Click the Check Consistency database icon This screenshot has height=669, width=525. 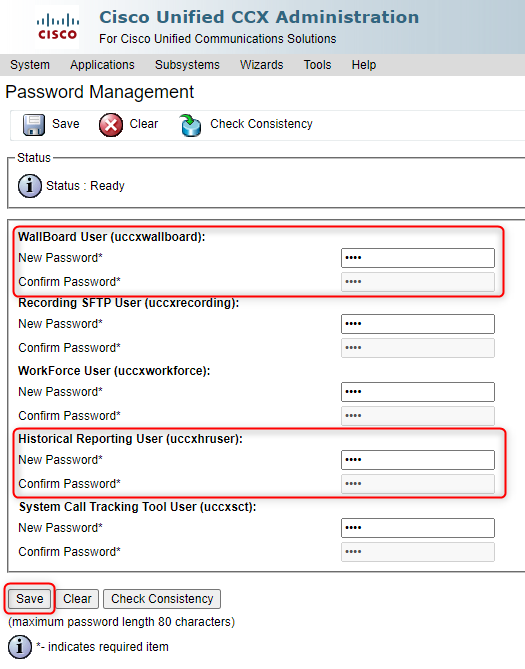pyautogui.click(x=190, y=125)
